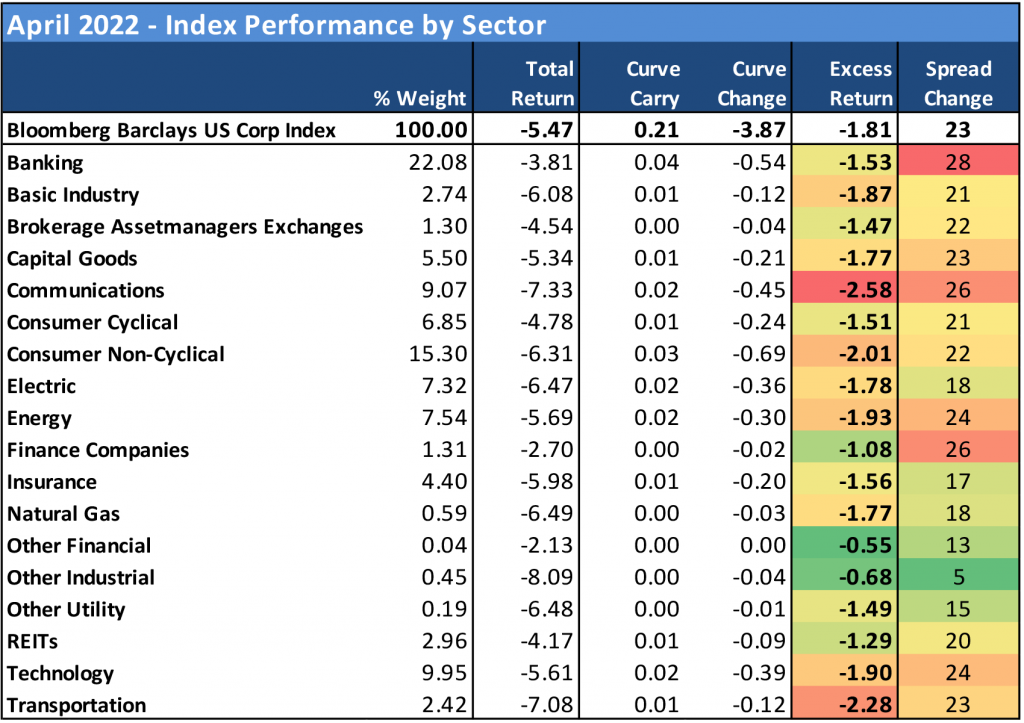Select the REITs sector row label
Image resolution: width=1024 pixels, height=723 pixels.
[33, 641]
